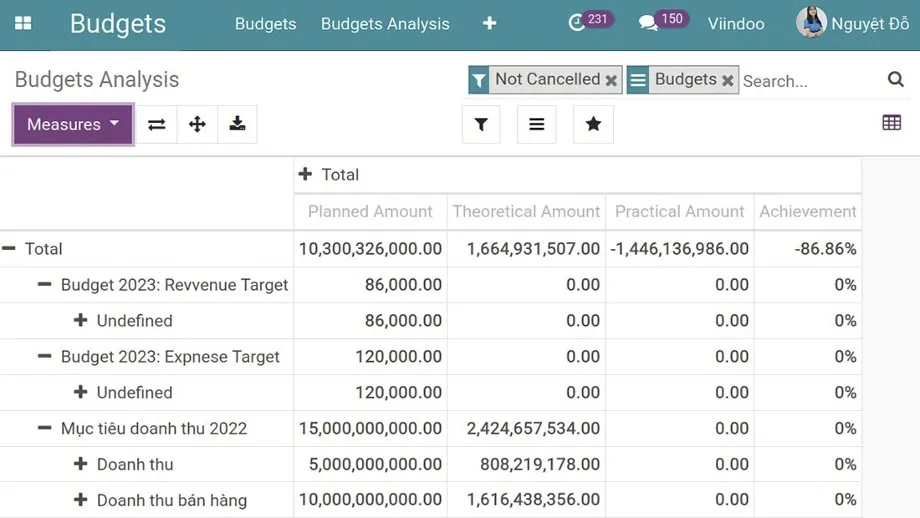Viewport: 920px width, 518px height.
Task: Open the Group By bars button
Action: (537, 124)
